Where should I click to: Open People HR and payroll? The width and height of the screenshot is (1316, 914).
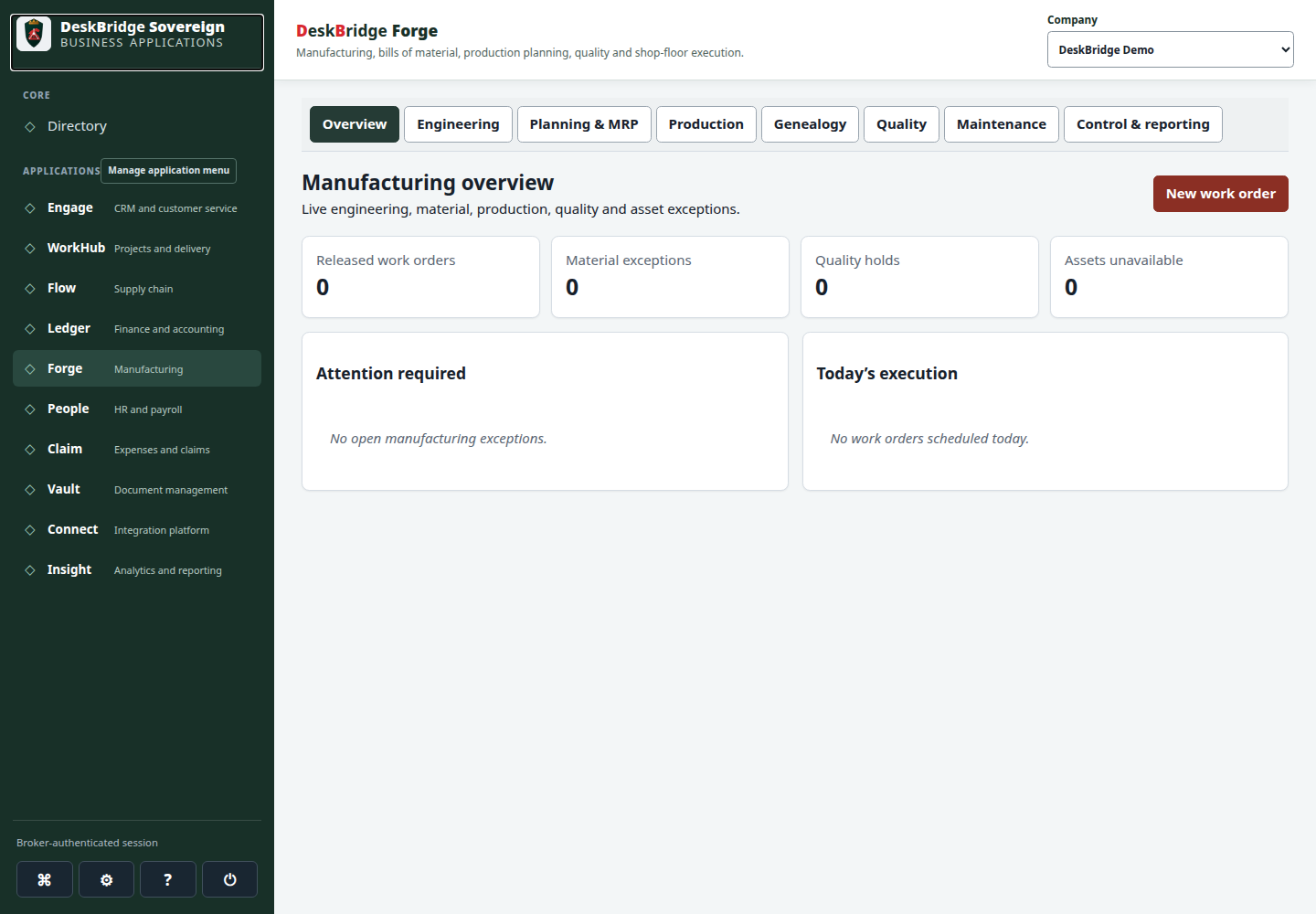tap(137, 409)
